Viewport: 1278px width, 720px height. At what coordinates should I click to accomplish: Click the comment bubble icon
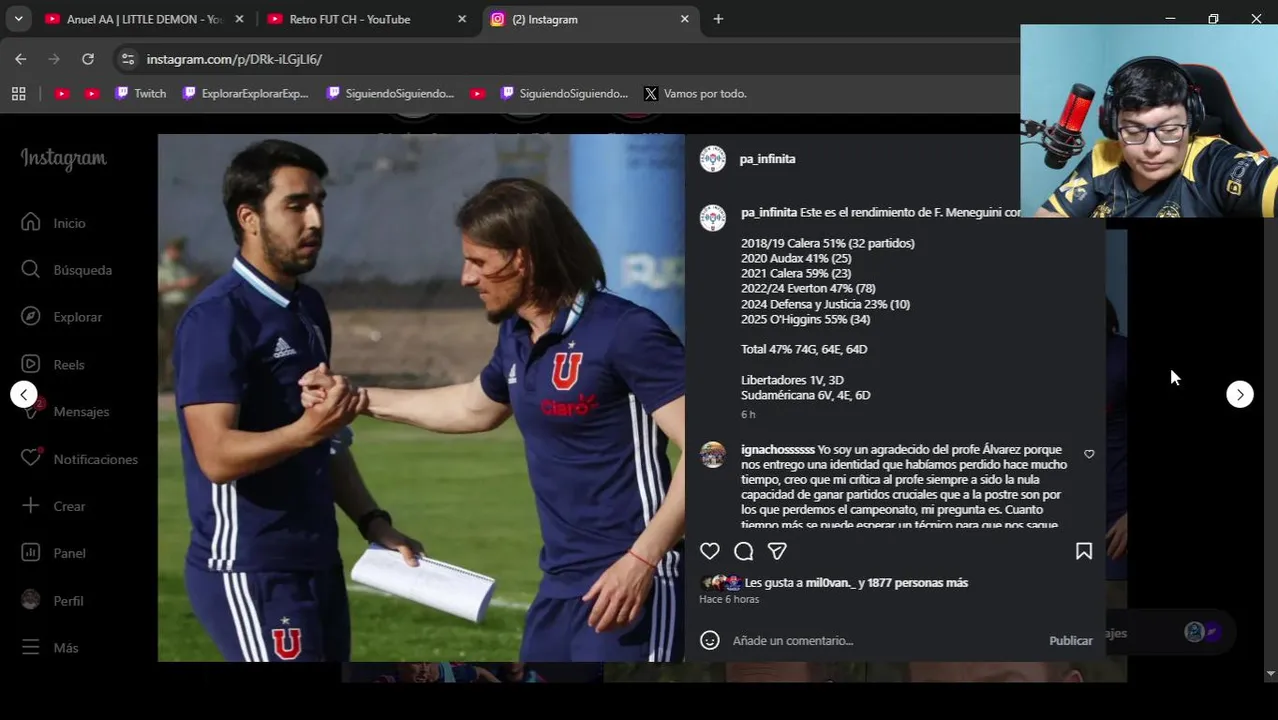tap(744, 551)
